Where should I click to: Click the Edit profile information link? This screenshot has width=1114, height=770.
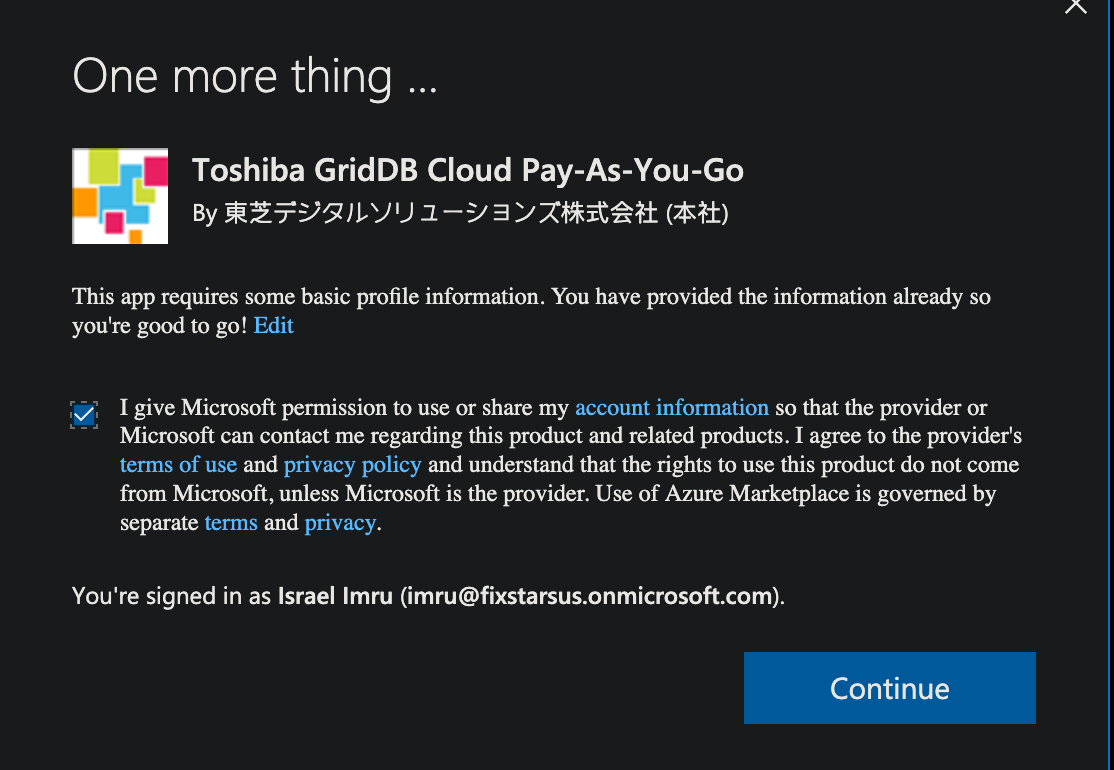[273, 326]
